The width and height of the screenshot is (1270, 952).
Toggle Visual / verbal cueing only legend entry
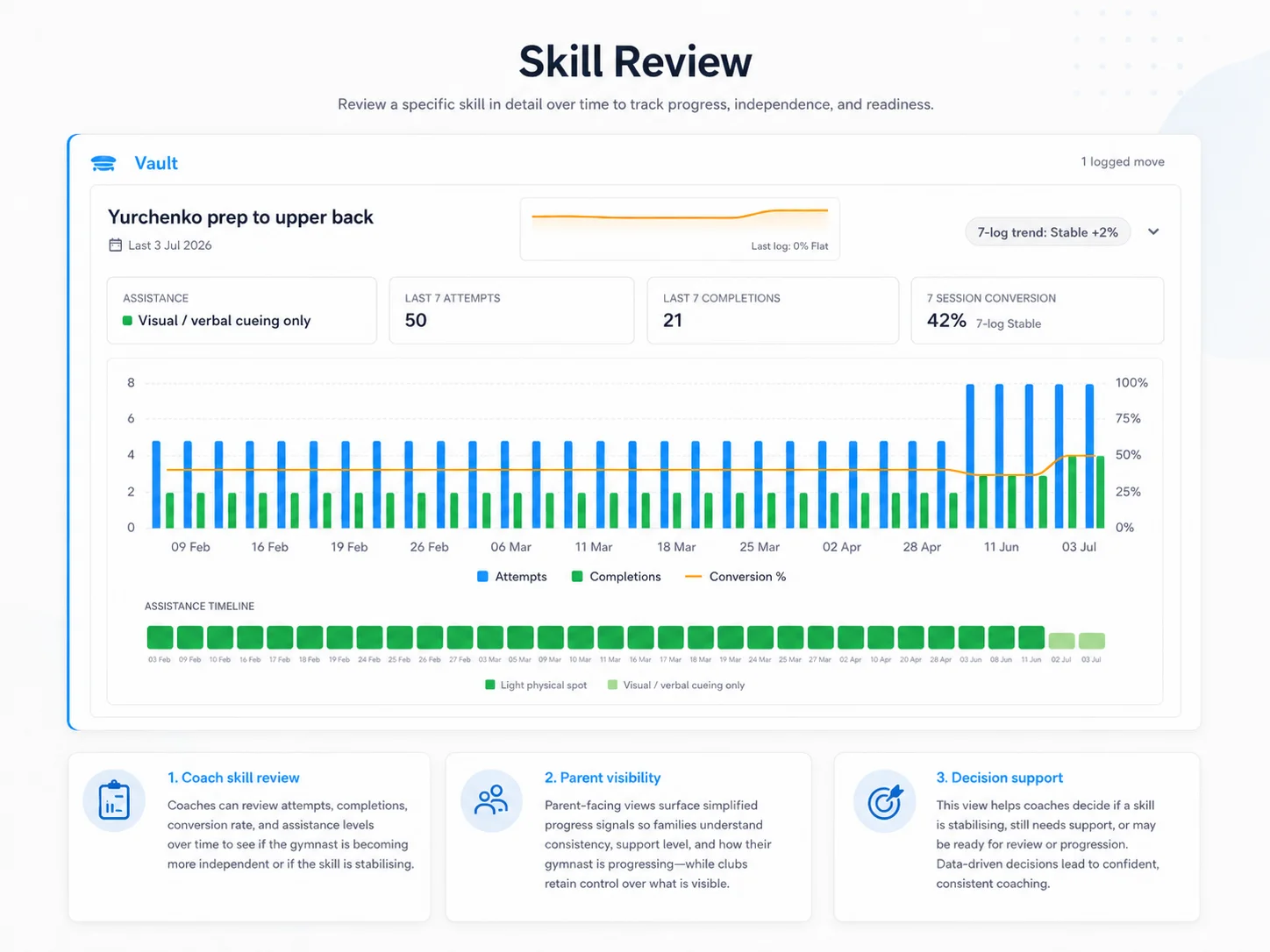(676, 686)
